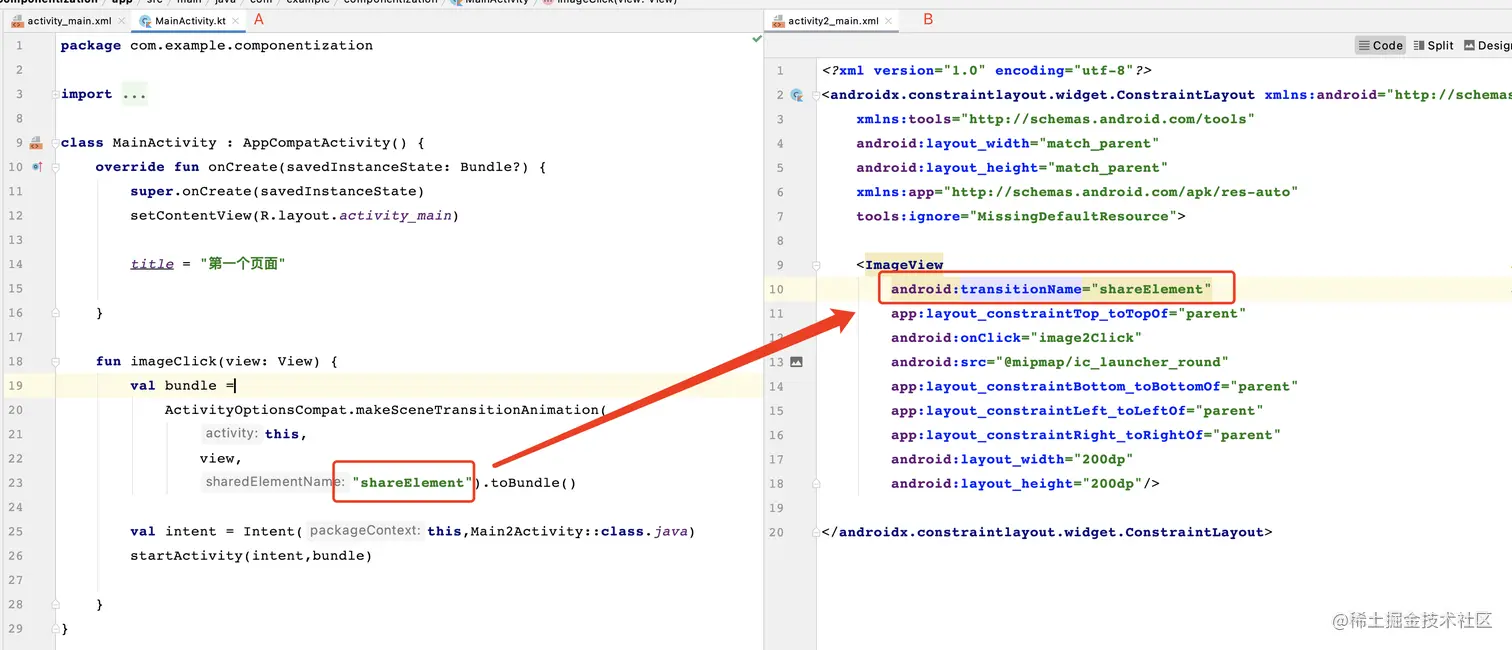Click android:layout_width="match_parent" attribute
Image resolution: width=1512 pixels, height=650 pixels.
click(x=1007, y=143)
